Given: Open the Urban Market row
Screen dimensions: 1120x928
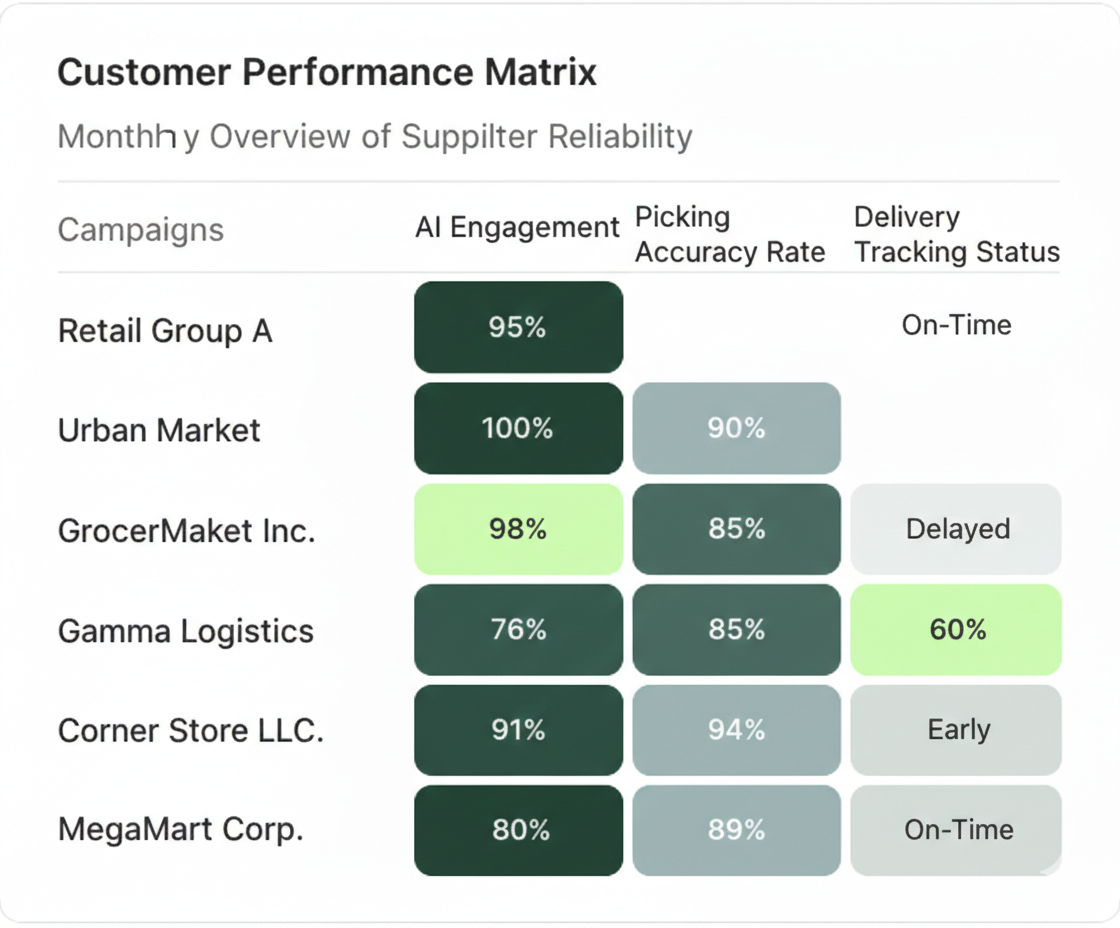Looking at the screenshot, I should pyautogui.click(x=159, y=431).
